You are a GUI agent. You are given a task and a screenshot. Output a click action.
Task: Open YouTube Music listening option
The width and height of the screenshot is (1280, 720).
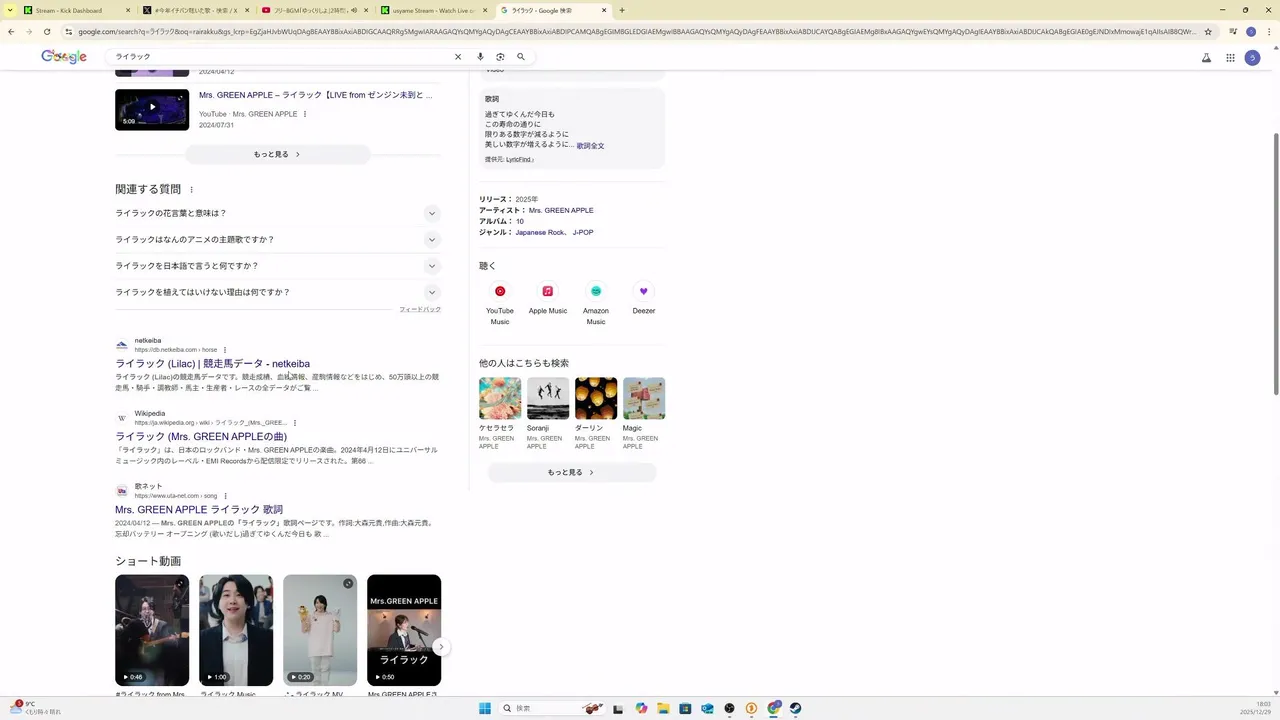[x=500, y=303]
